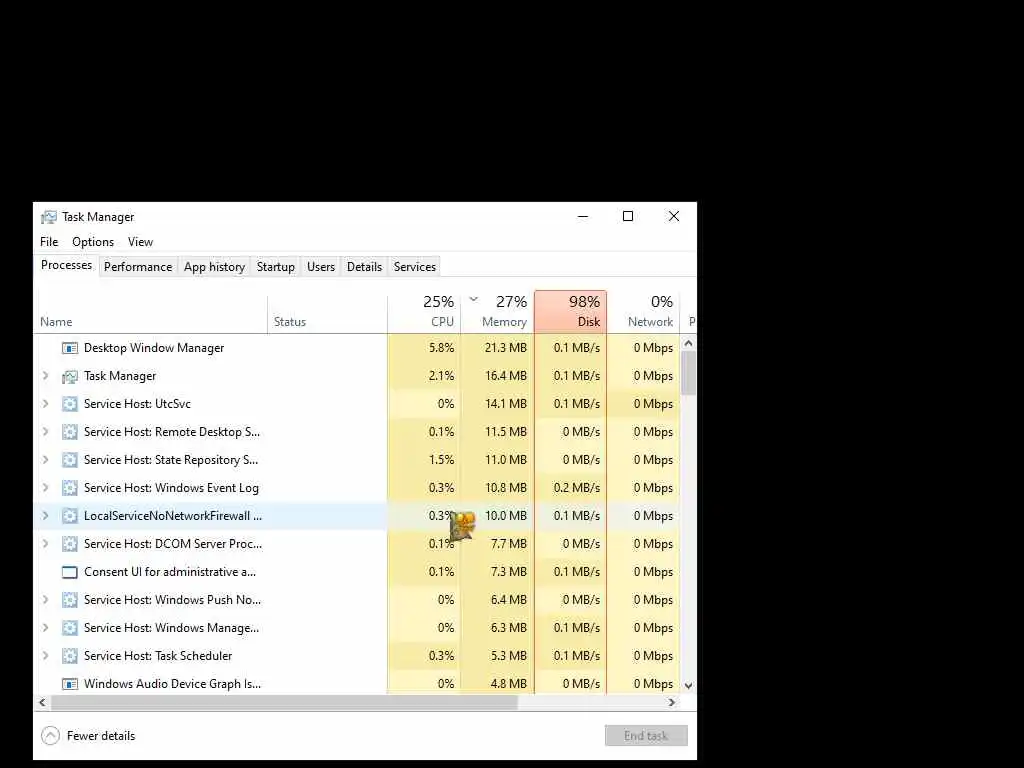The height and width of the screenshot is (768, 1024).
Task: Expand Service Host: Windows Event Log
Action: (45, 488)
